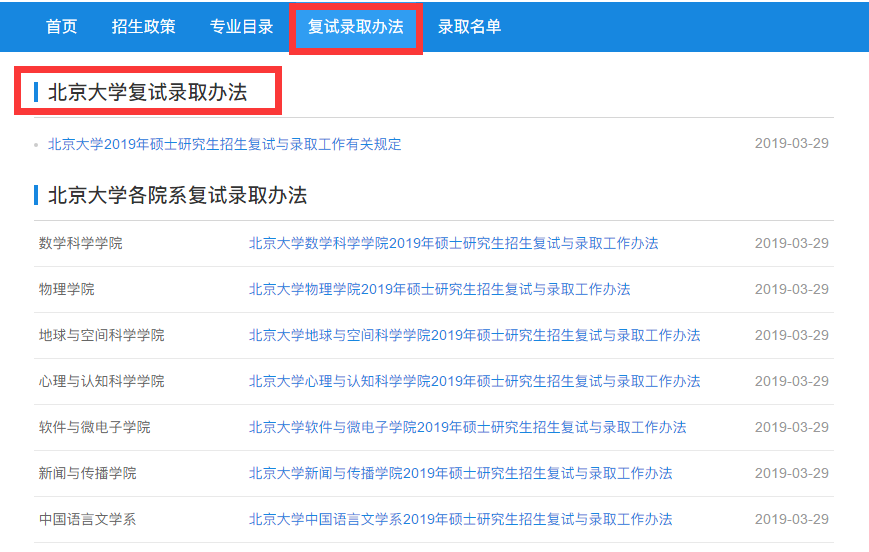Open the 数学科学学院 2019 复试与录取工作办法 link
This screenshot has height=552, width=869.
tap(453, 243)
